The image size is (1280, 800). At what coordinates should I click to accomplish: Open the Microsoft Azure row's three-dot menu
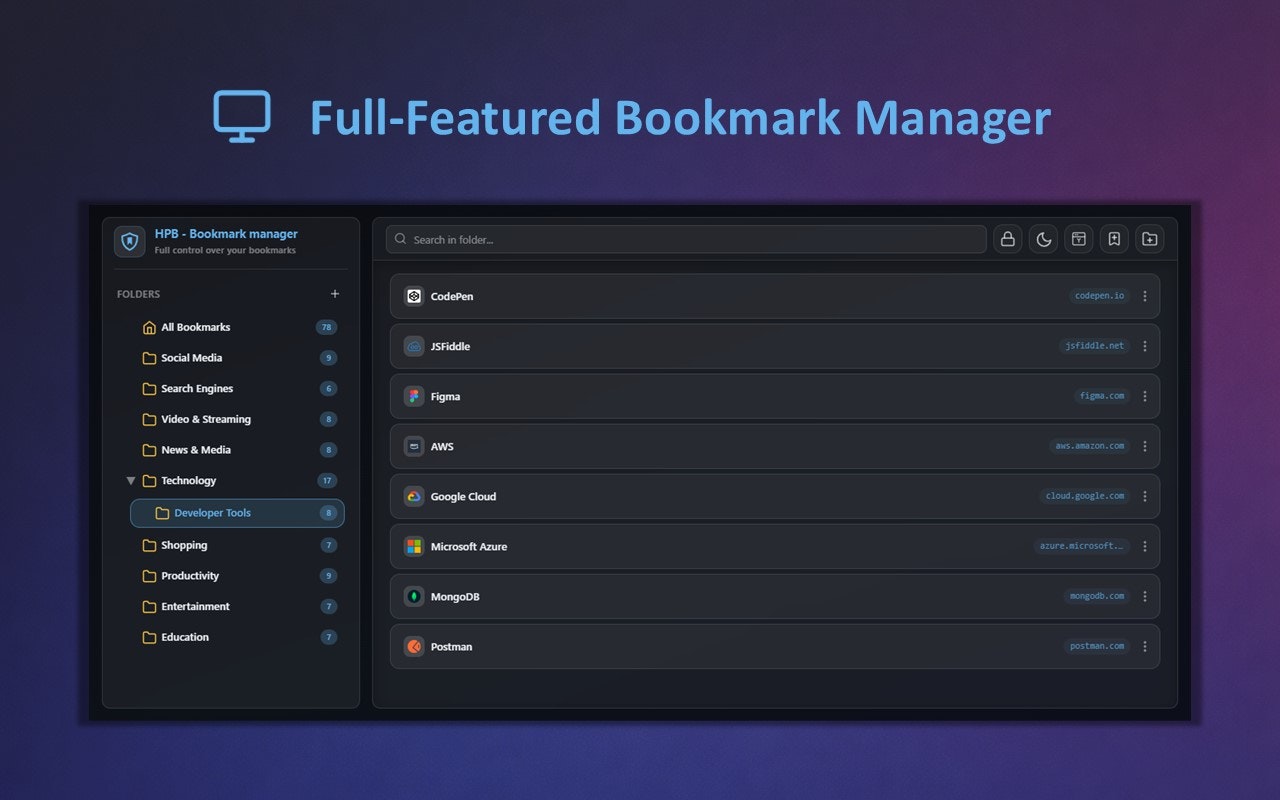[x=1145, y=546]
